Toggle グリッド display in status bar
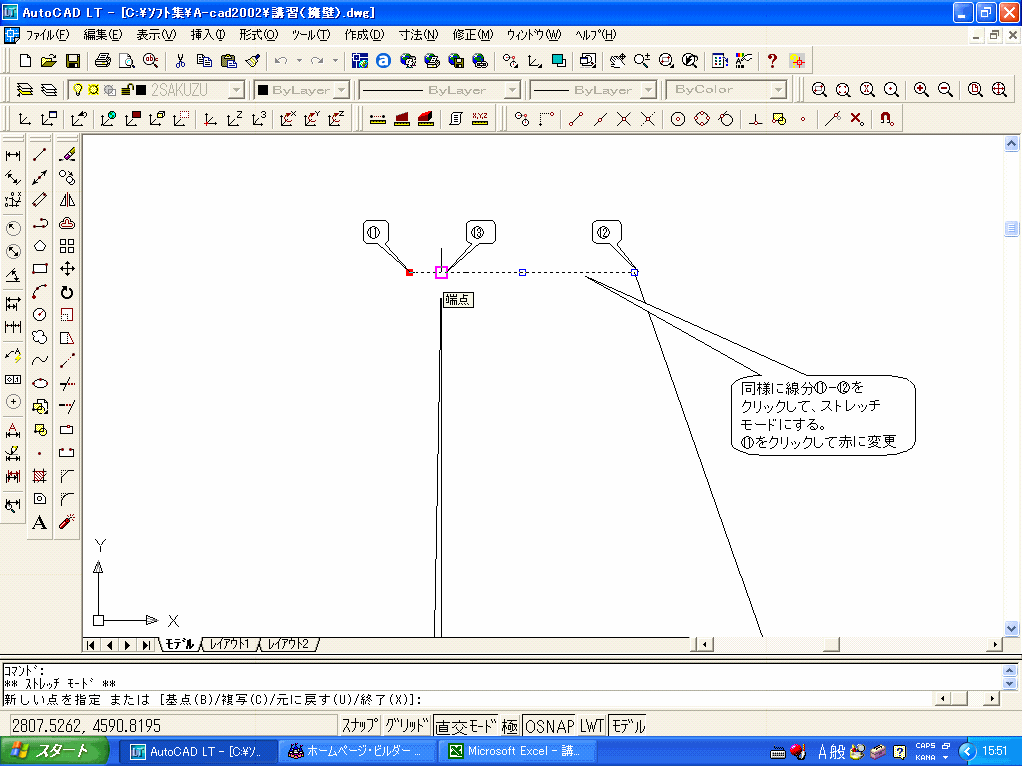The image size is (1023, 767). [406, 726]
